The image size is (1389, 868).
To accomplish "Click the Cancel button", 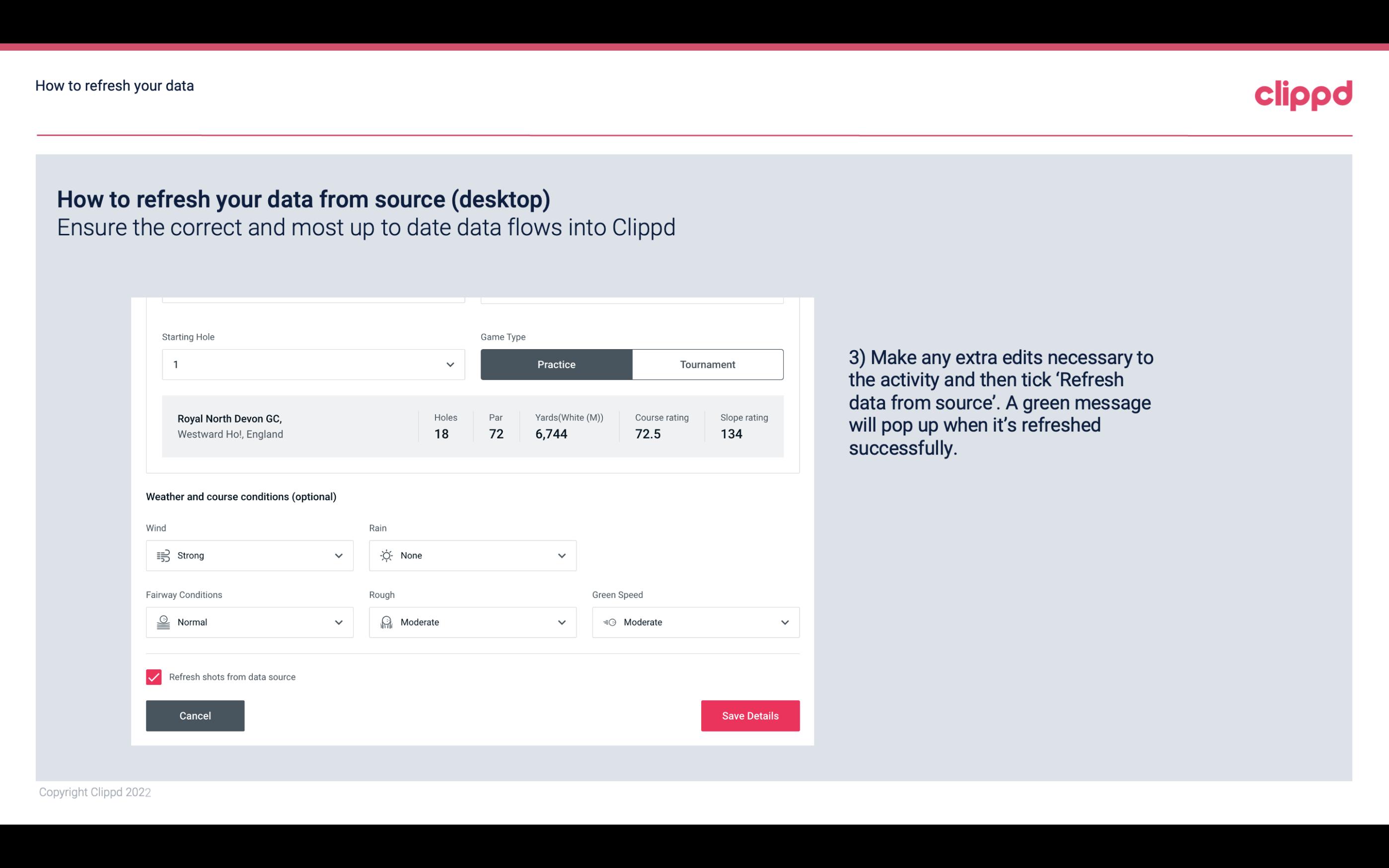I will tap(195, 715).
